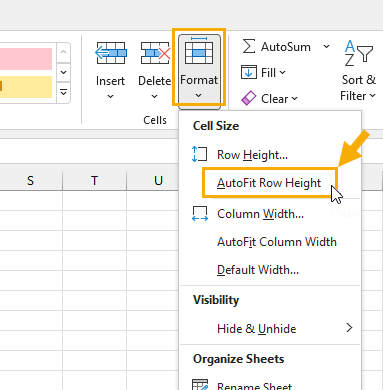Click the Clear eraser icon
This screenshot has height=390, width=383.
[249, 98]
